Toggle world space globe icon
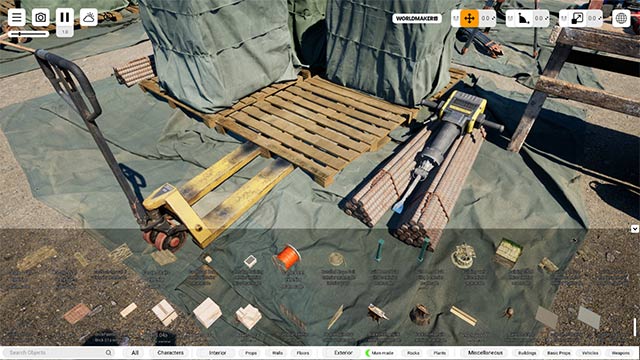 coord(621,18)
